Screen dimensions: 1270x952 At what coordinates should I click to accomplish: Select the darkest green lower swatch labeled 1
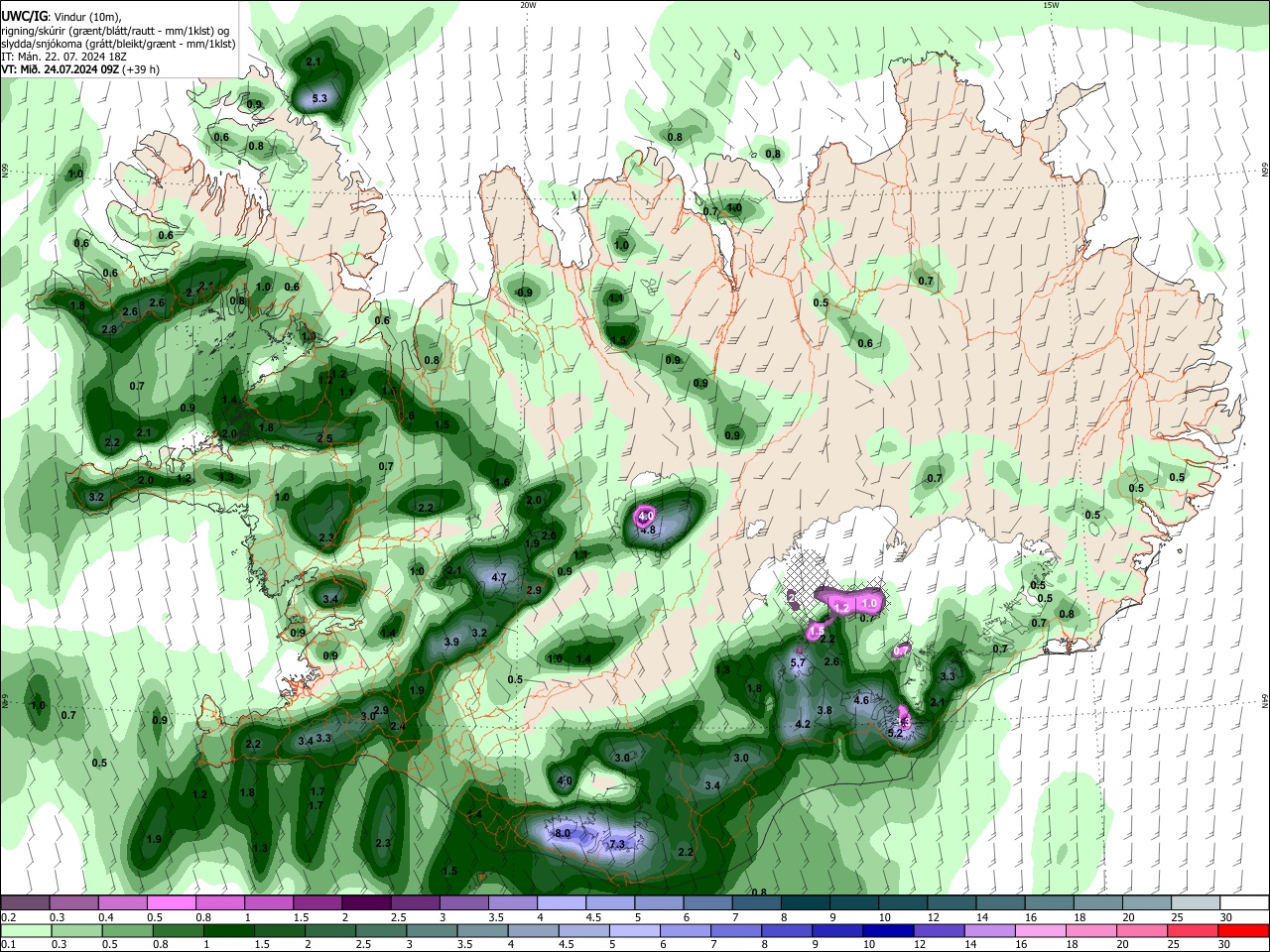[x=229, y=930]
